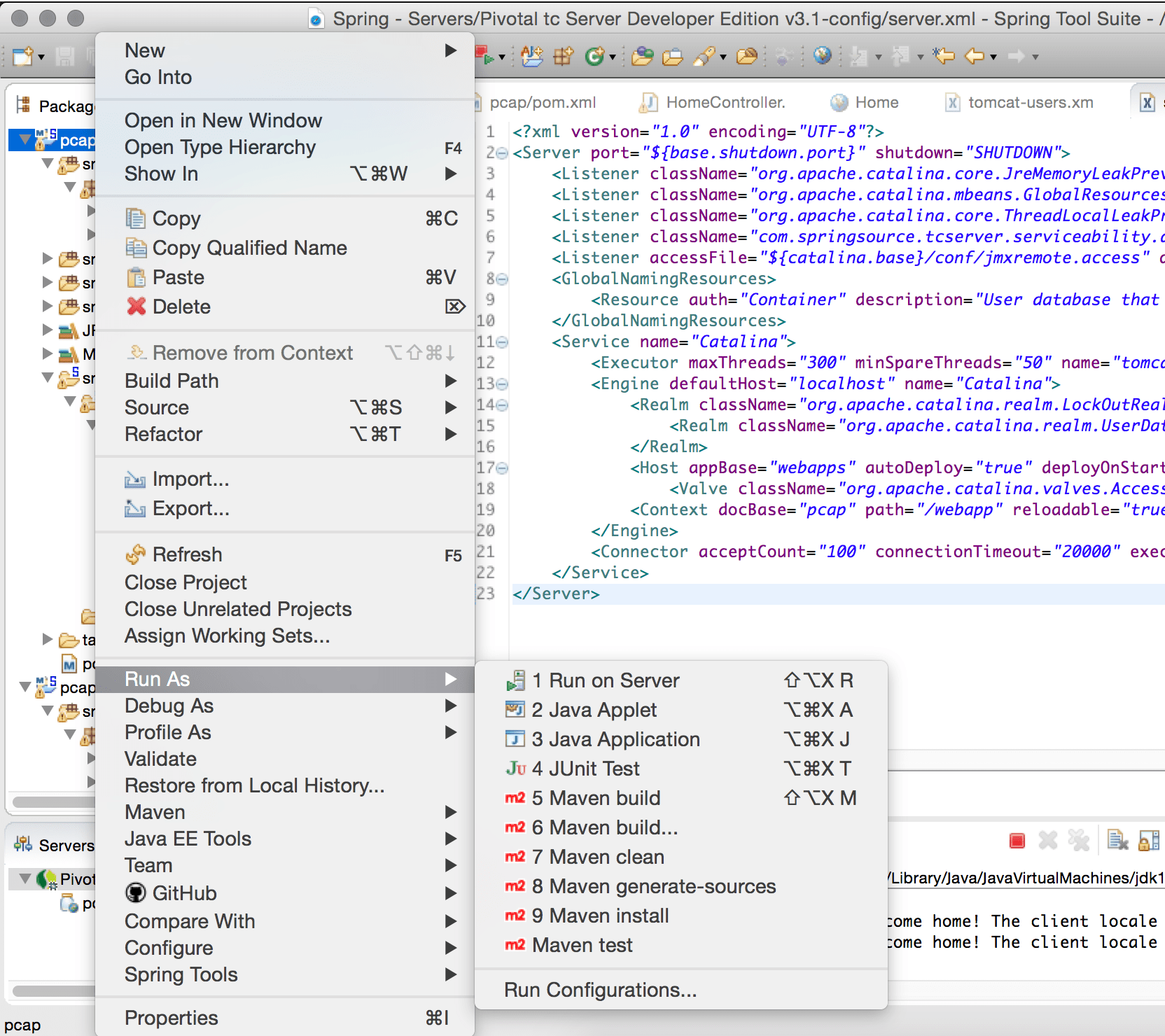Choose 5 Maven build
The height and width of the screenshot is (1036, 1165).
[681, 798]
